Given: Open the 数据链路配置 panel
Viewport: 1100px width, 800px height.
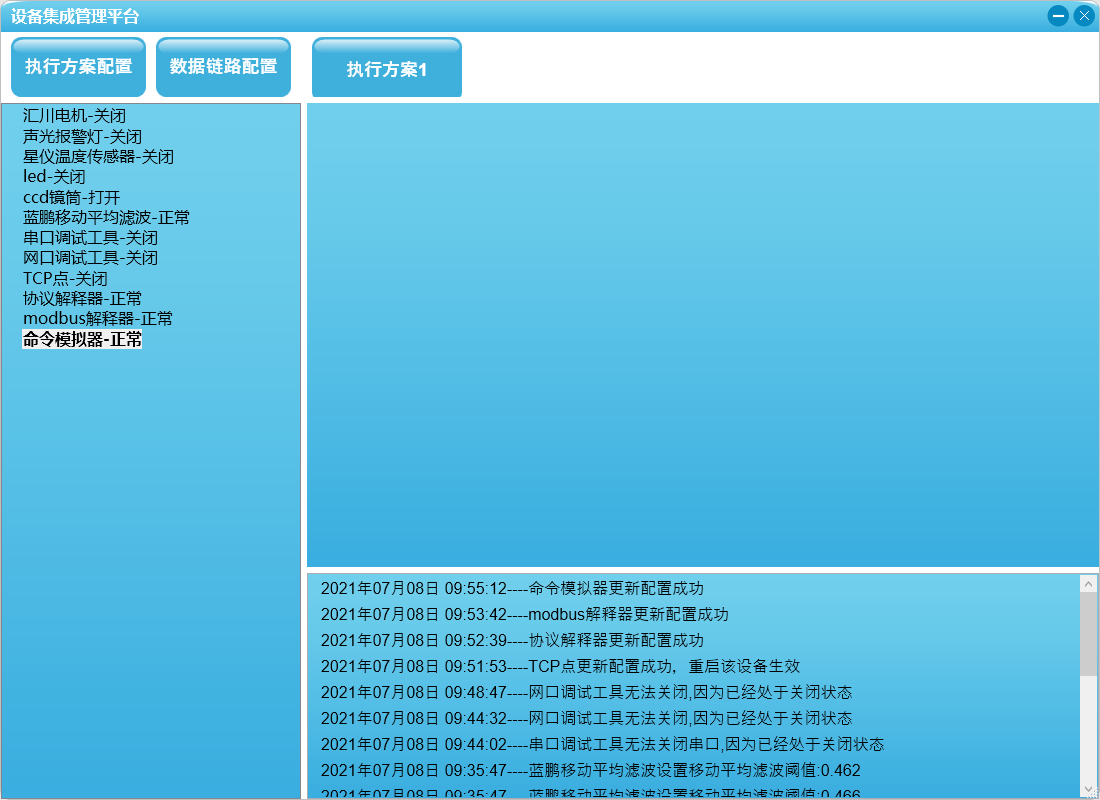Looking at the screenshot, I should (223, 67).
